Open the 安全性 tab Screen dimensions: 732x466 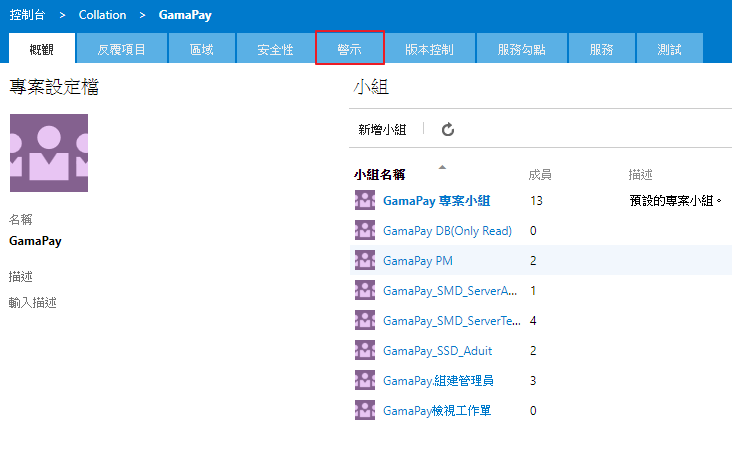click(x=275, y=49)
